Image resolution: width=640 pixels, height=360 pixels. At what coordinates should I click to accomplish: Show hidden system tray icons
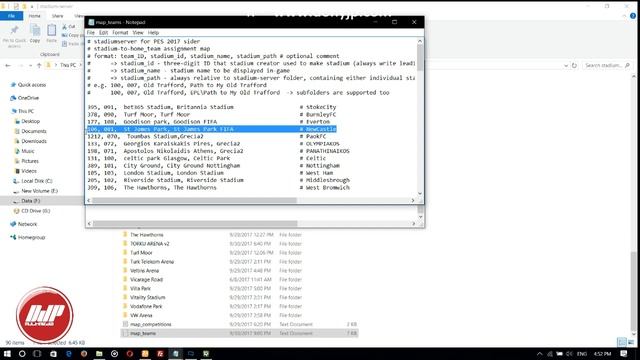coord(540,354)
